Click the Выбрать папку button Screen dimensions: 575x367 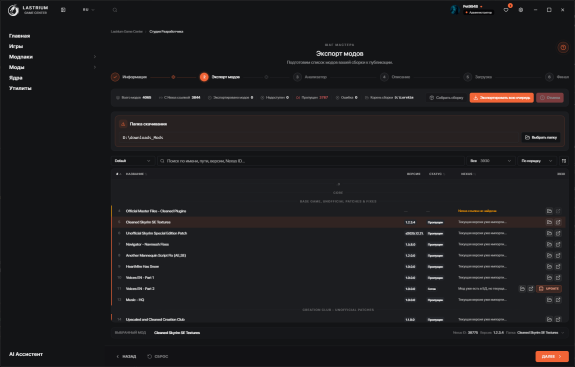point(541,137)
